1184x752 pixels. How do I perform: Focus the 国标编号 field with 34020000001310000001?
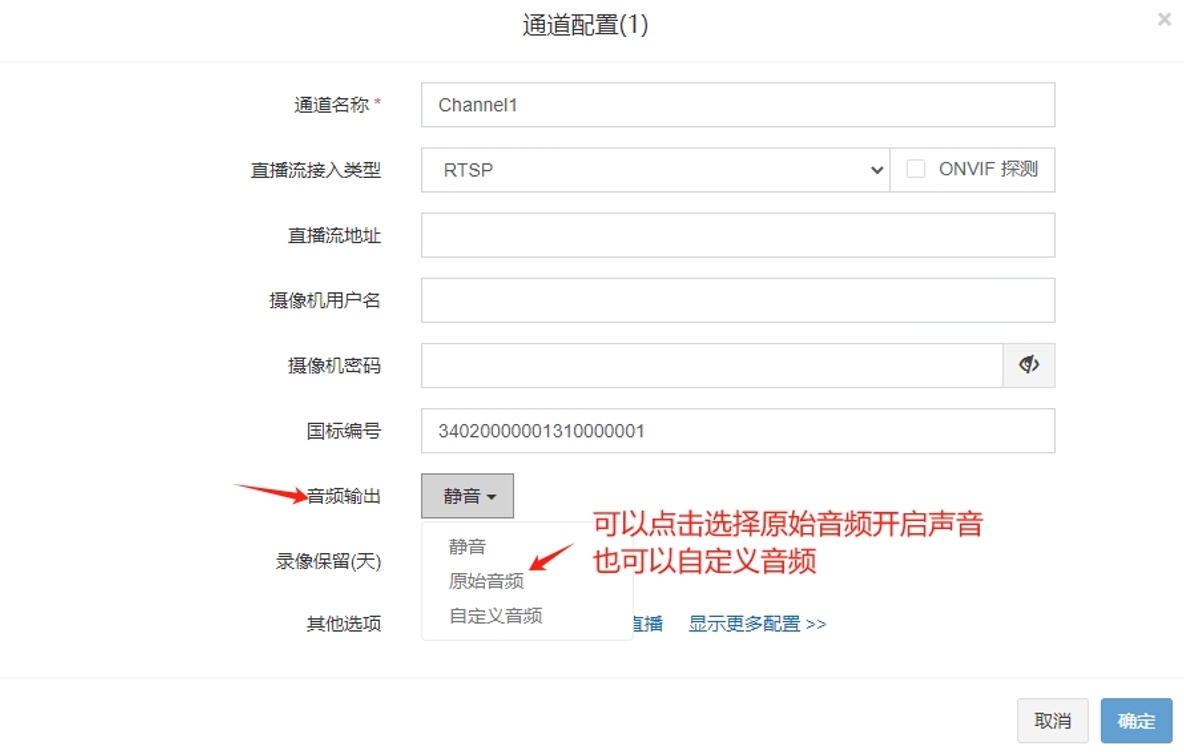[x=738, y=431]
